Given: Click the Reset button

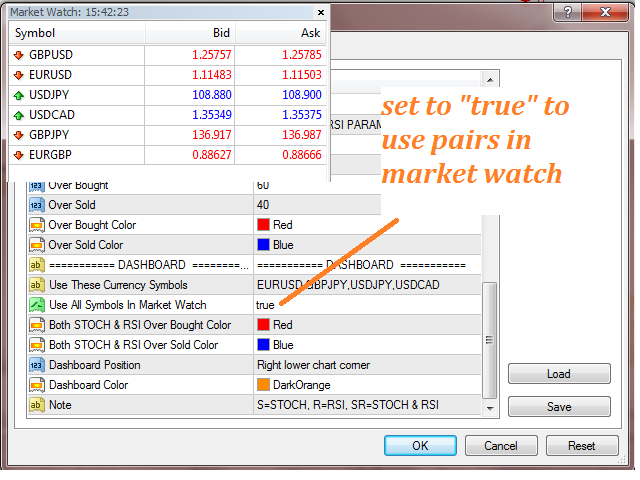Looking at the screenshot, I should 582,446.
